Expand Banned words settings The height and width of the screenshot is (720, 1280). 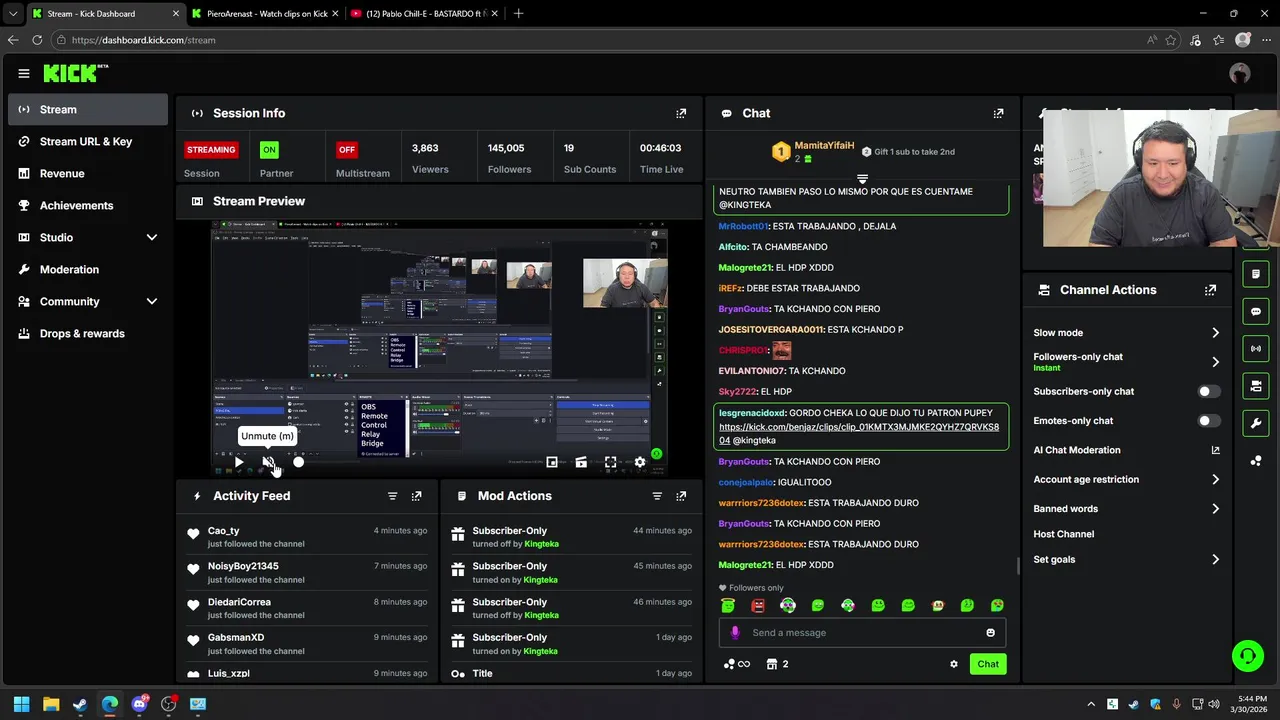[x=1215, y=509]
